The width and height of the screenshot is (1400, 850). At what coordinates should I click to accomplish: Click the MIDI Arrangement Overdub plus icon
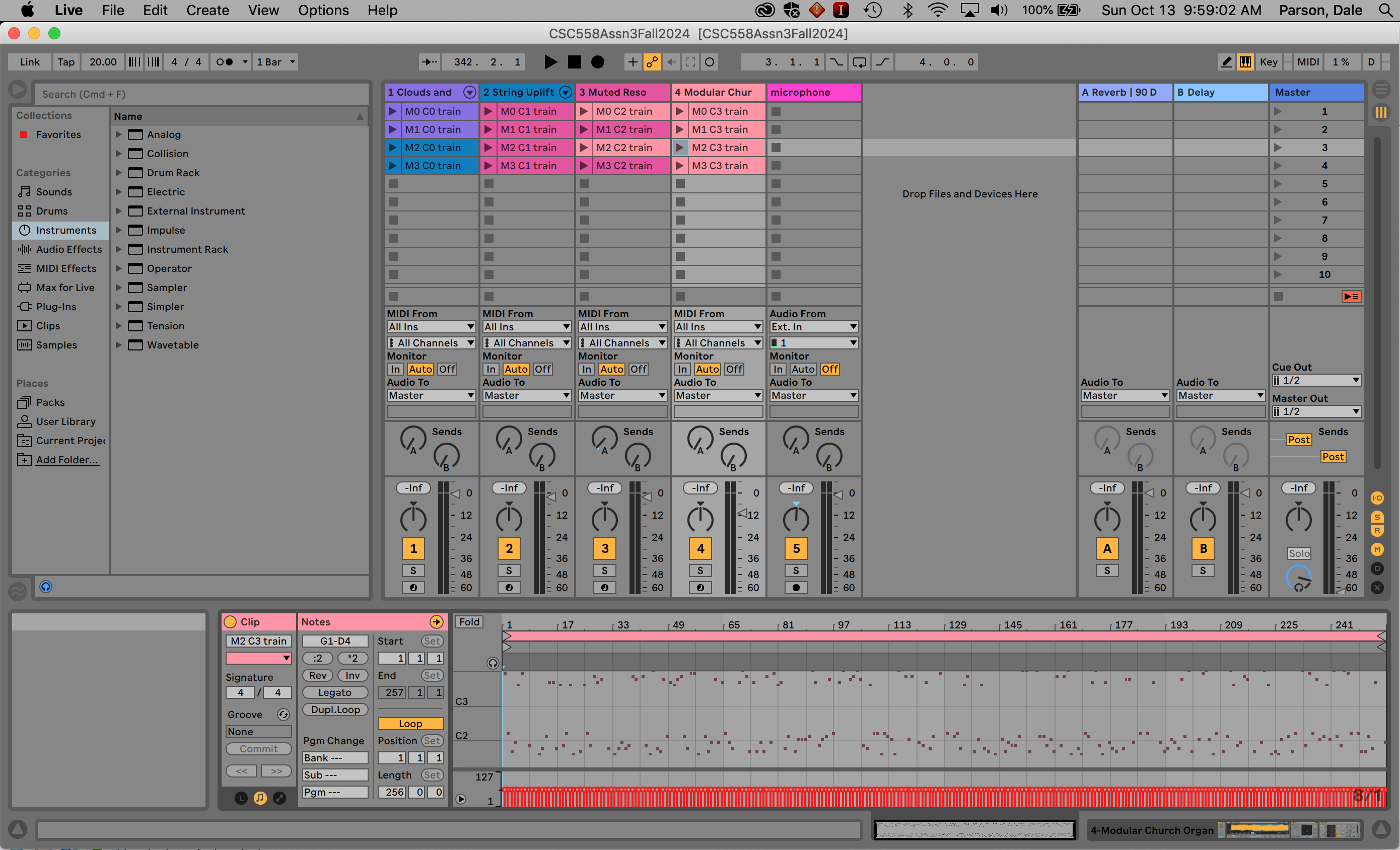coord(633,62)
